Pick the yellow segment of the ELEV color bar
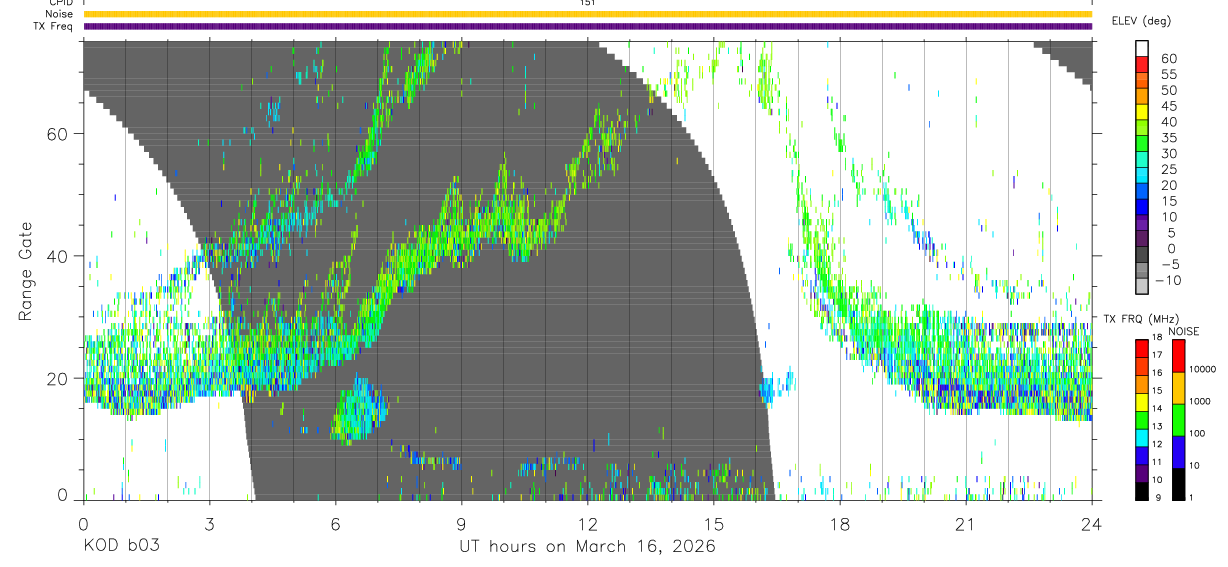 (1143, 111)
